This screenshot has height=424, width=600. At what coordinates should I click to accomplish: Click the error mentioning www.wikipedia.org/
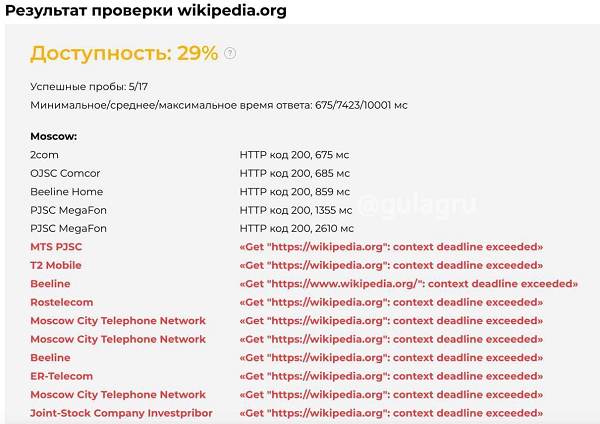408,284
